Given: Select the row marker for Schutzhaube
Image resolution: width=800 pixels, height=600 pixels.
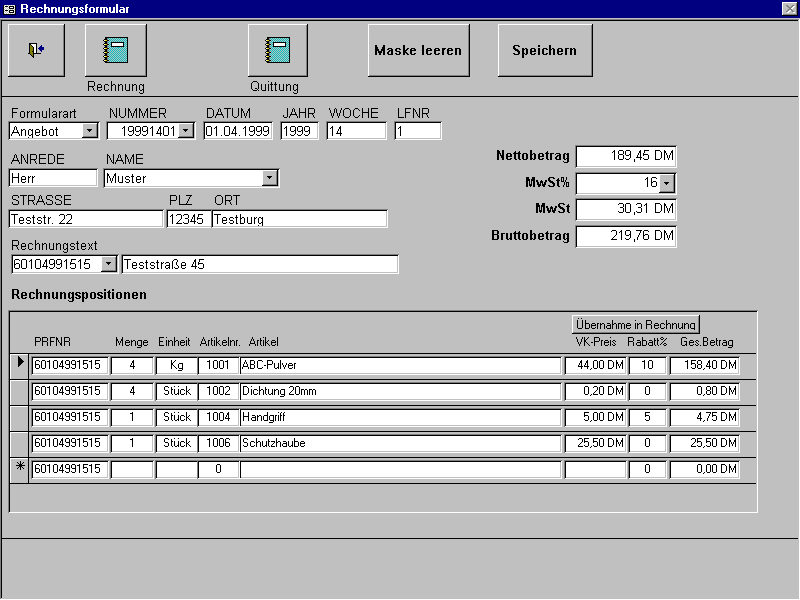Looking at the screenshot, I should [x=20, y=443].
